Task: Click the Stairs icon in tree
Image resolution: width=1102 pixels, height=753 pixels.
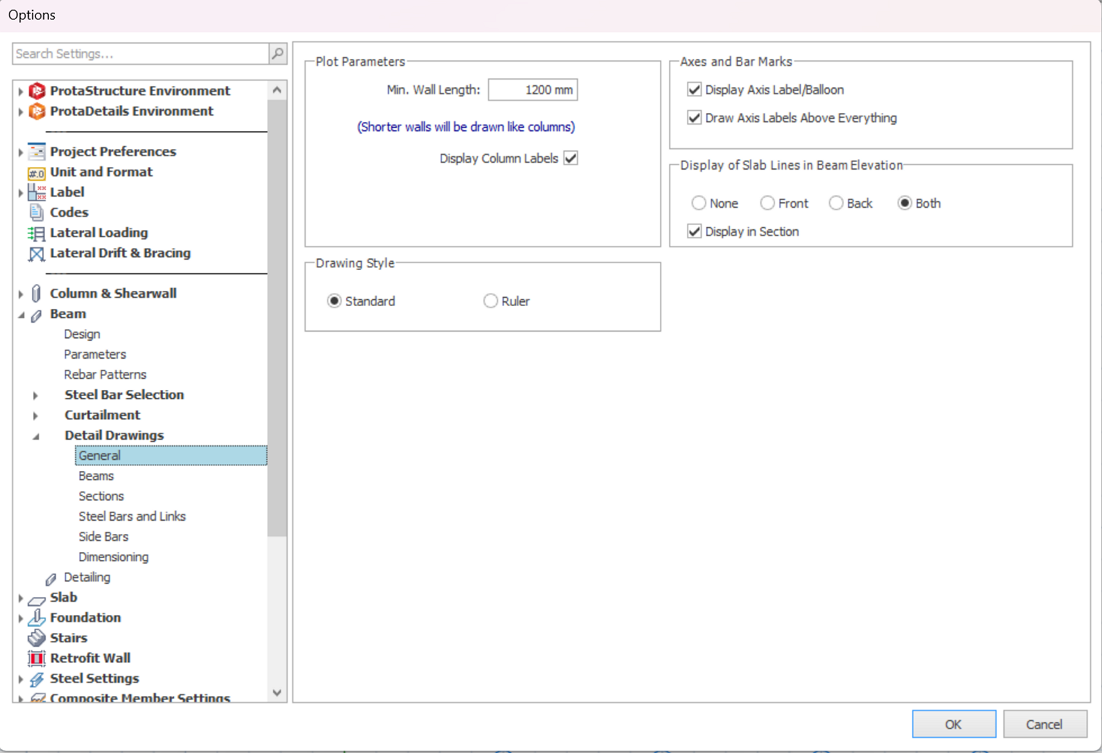Action: (37, 638)
